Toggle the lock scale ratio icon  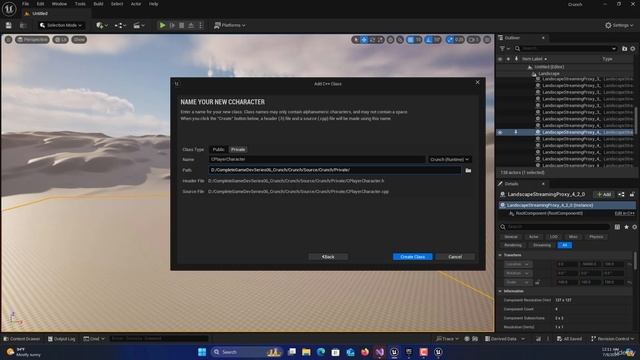pyautogui.click(x=538, y=282)
